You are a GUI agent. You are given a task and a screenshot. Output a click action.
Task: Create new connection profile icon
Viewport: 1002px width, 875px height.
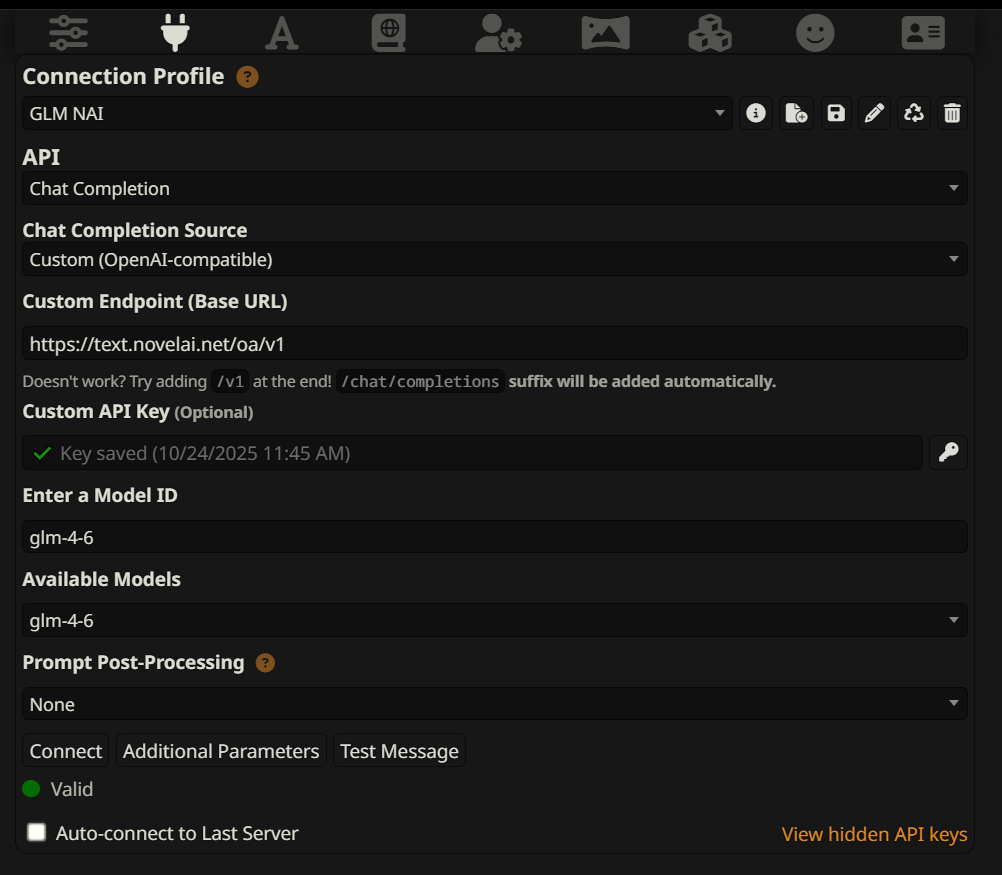[796, 113]
